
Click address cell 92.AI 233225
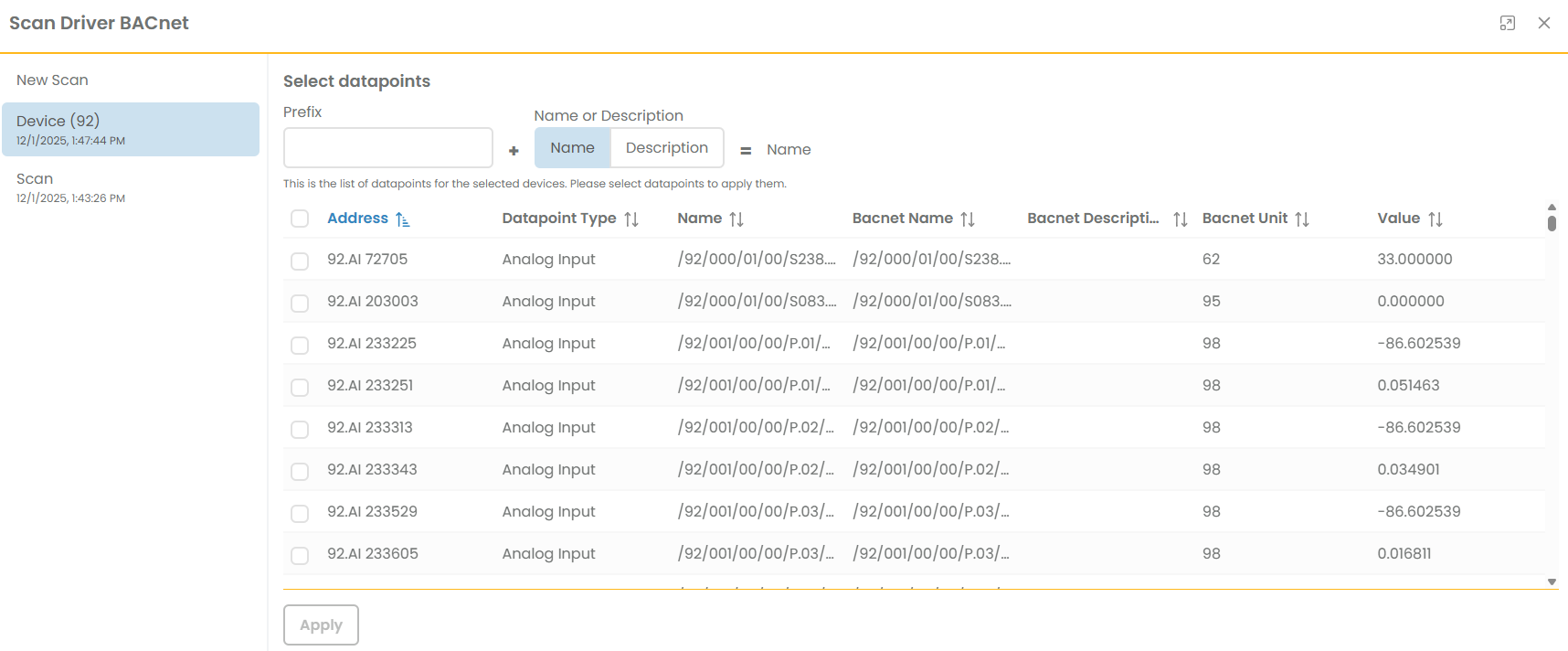click(x=372, y=344)
